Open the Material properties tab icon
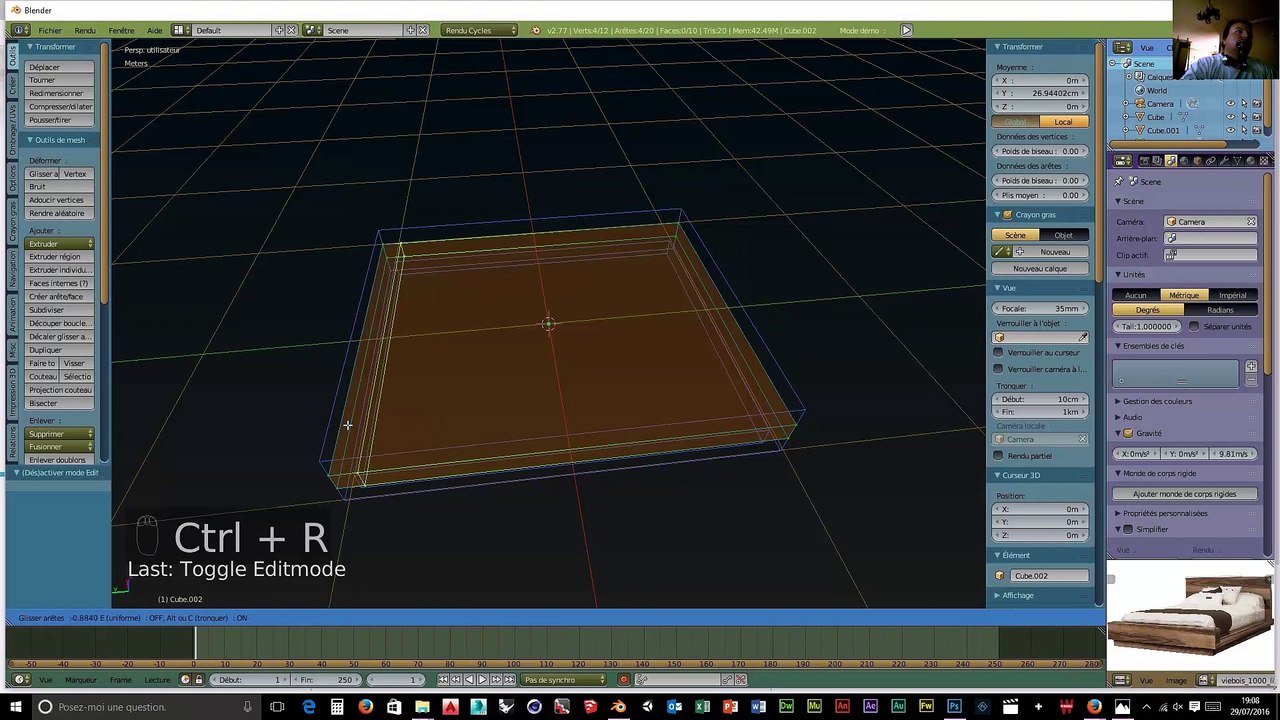 click(1251, 161)
